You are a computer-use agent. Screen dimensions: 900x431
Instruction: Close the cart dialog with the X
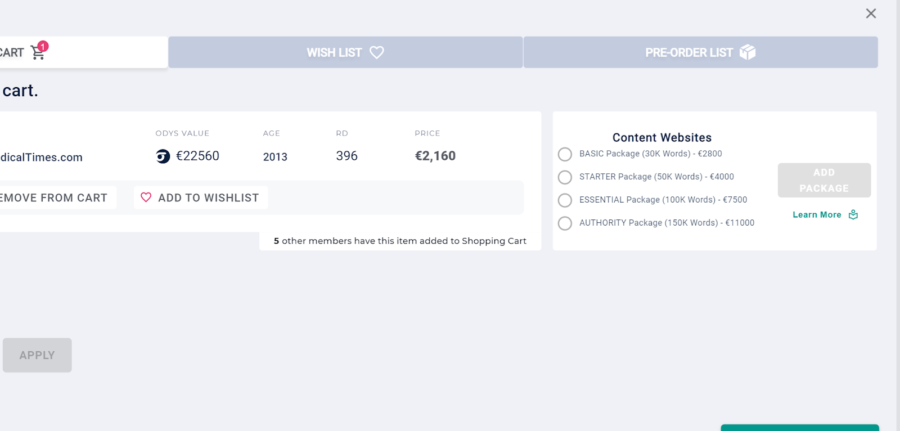pyautogui.click(x=871, y=14)
